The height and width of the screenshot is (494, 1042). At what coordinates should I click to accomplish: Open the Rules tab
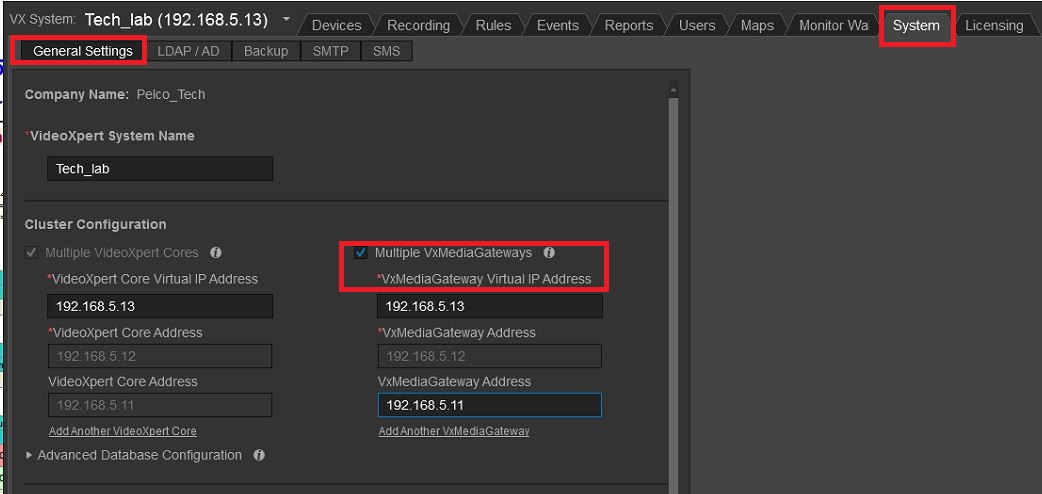[x=494, y=25]
